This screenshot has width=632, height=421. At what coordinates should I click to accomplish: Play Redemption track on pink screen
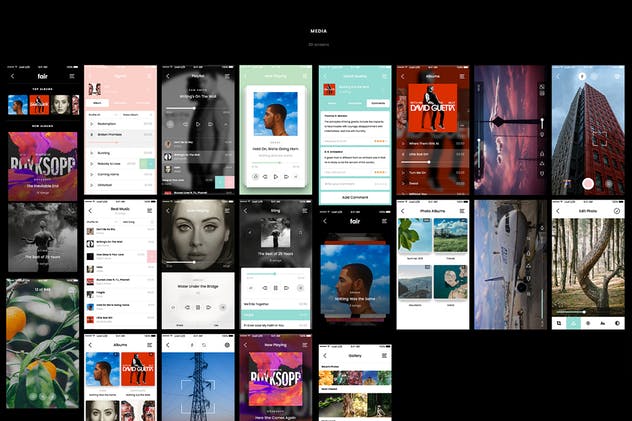pyautogui.click(x=91, y=124)
